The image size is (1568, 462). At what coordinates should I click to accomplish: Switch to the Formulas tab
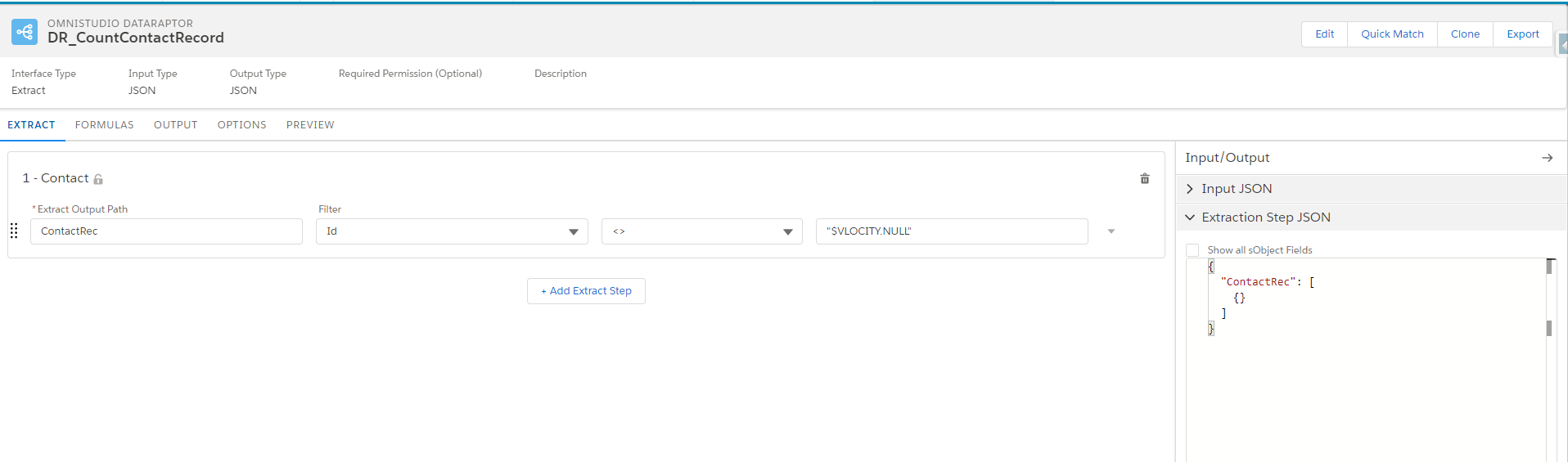[104, 125]
